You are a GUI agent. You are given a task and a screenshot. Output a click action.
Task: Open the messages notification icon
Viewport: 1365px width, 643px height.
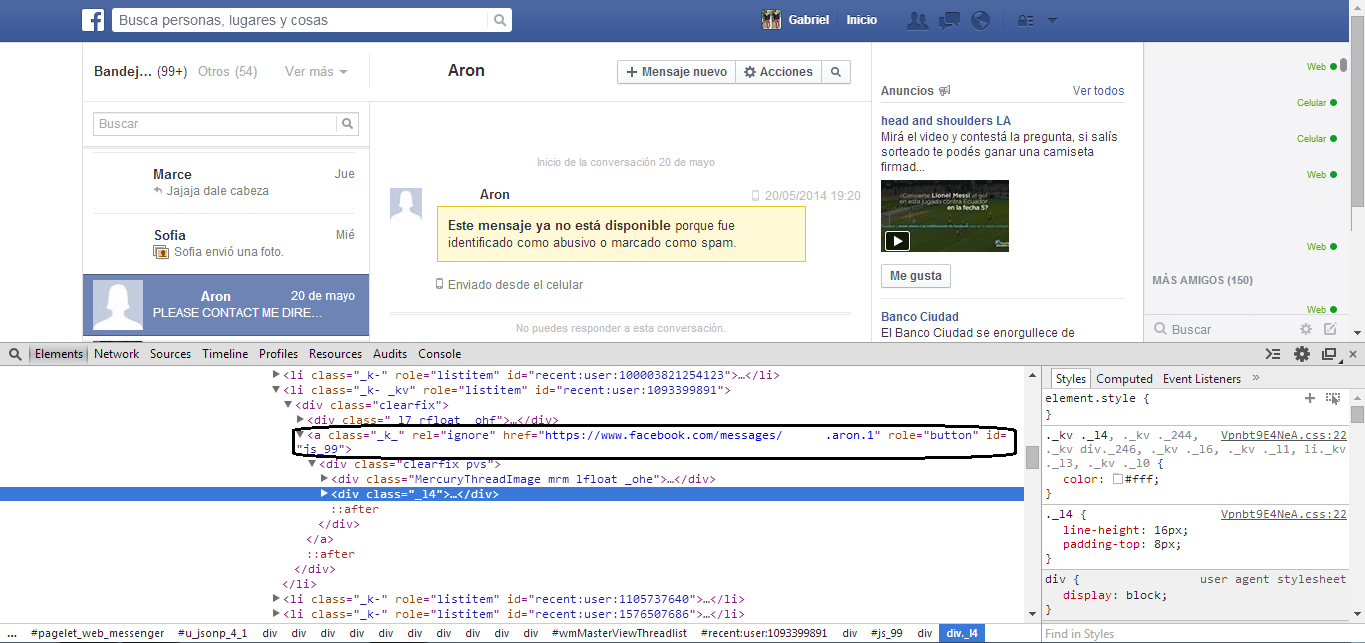(x=949, y=20)
